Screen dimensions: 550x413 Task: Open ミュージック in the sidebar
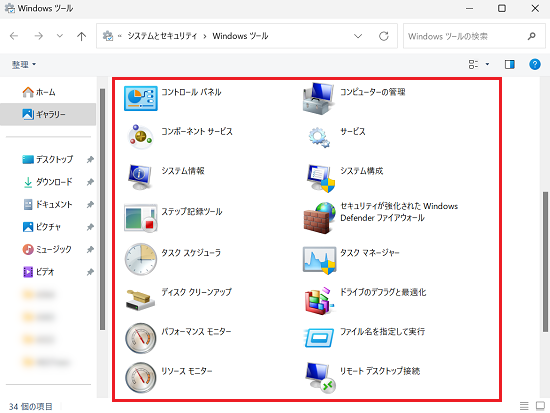click(x=48, y=249)
